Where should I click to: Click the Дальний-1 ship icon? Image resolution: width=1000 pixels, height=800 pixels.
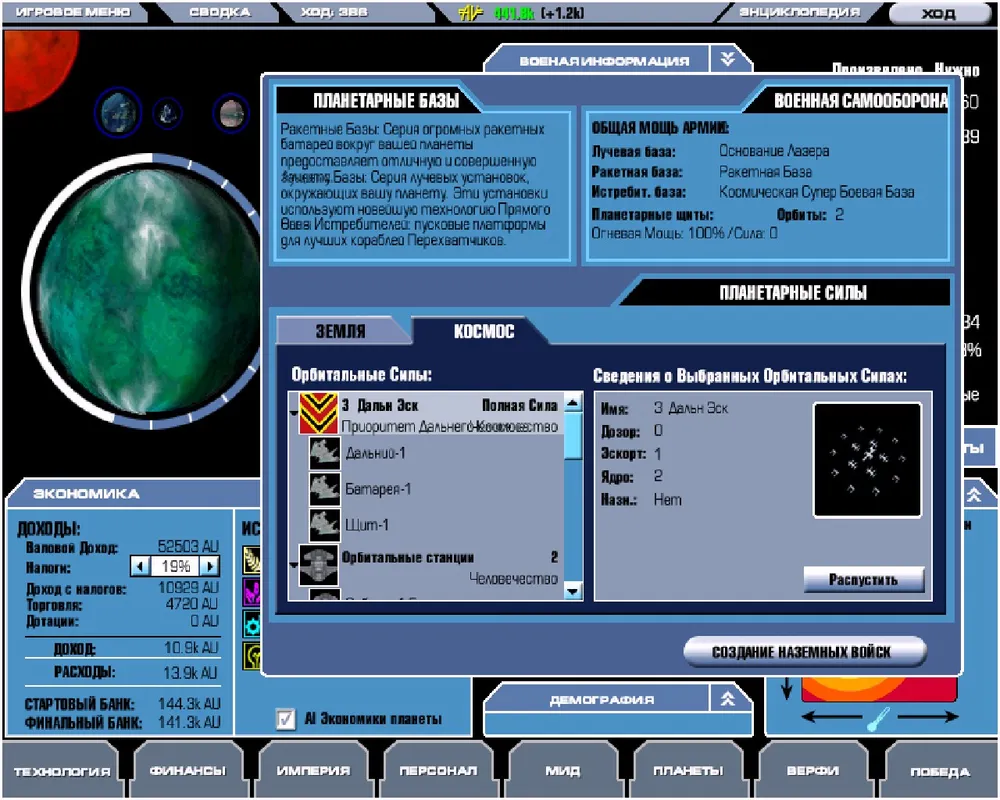tap(323, 454)
